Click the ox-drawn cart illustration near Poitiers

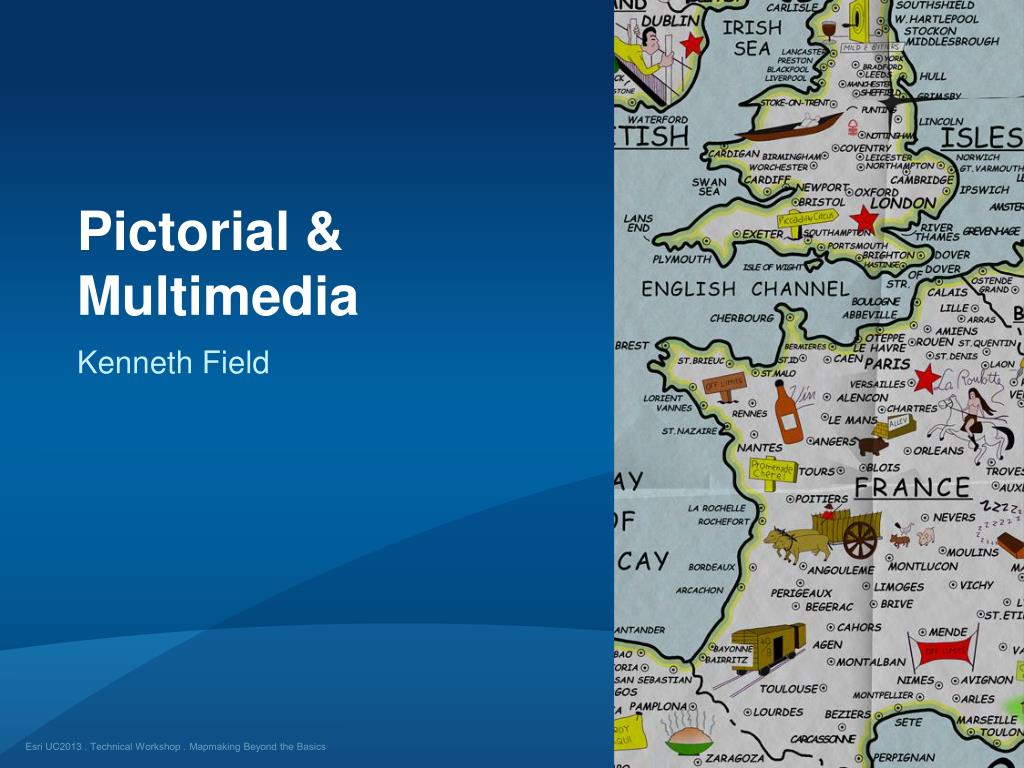[824, 534]
